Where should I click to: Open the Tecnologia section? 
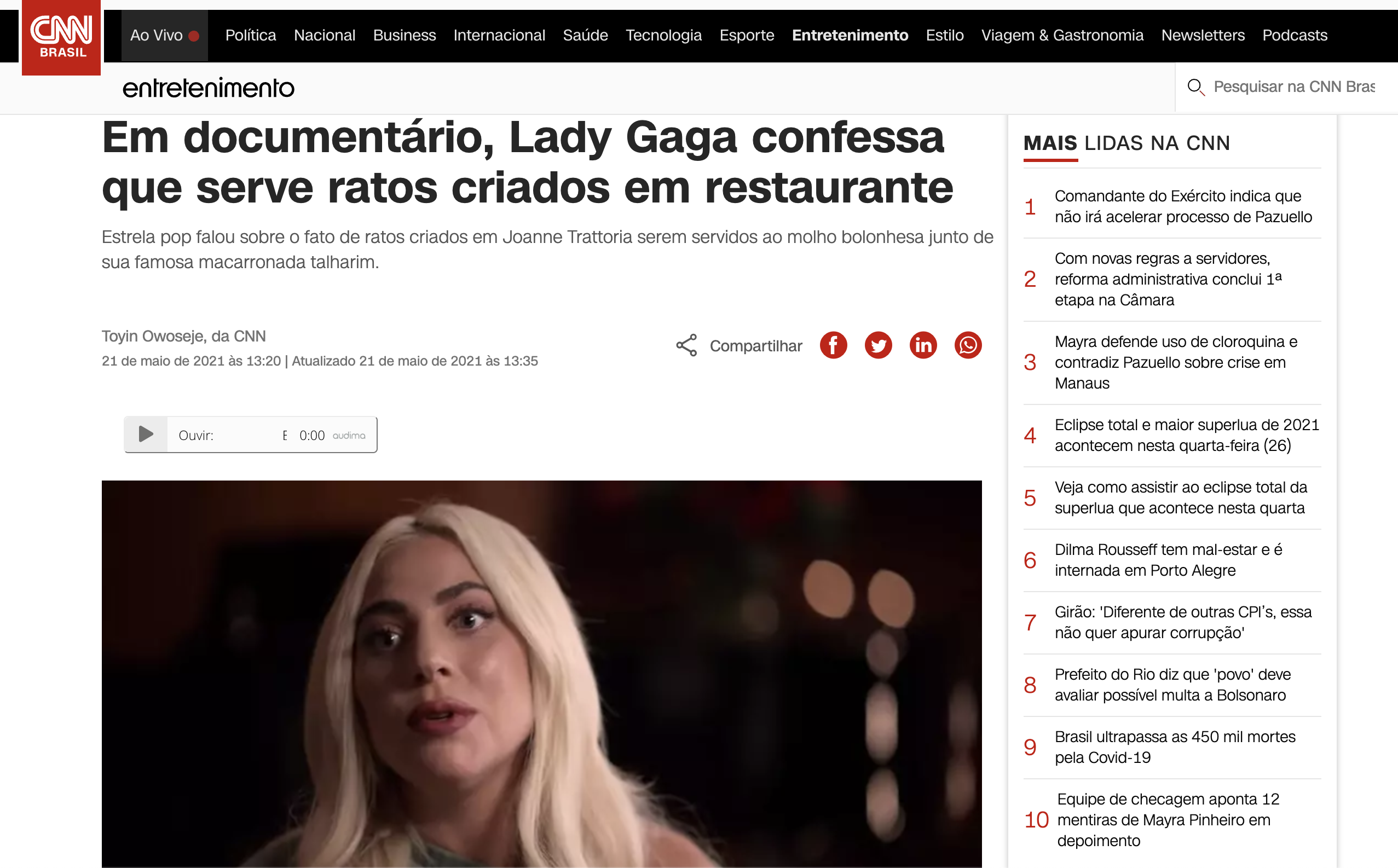pyautogui.click(x=663, y=36)
